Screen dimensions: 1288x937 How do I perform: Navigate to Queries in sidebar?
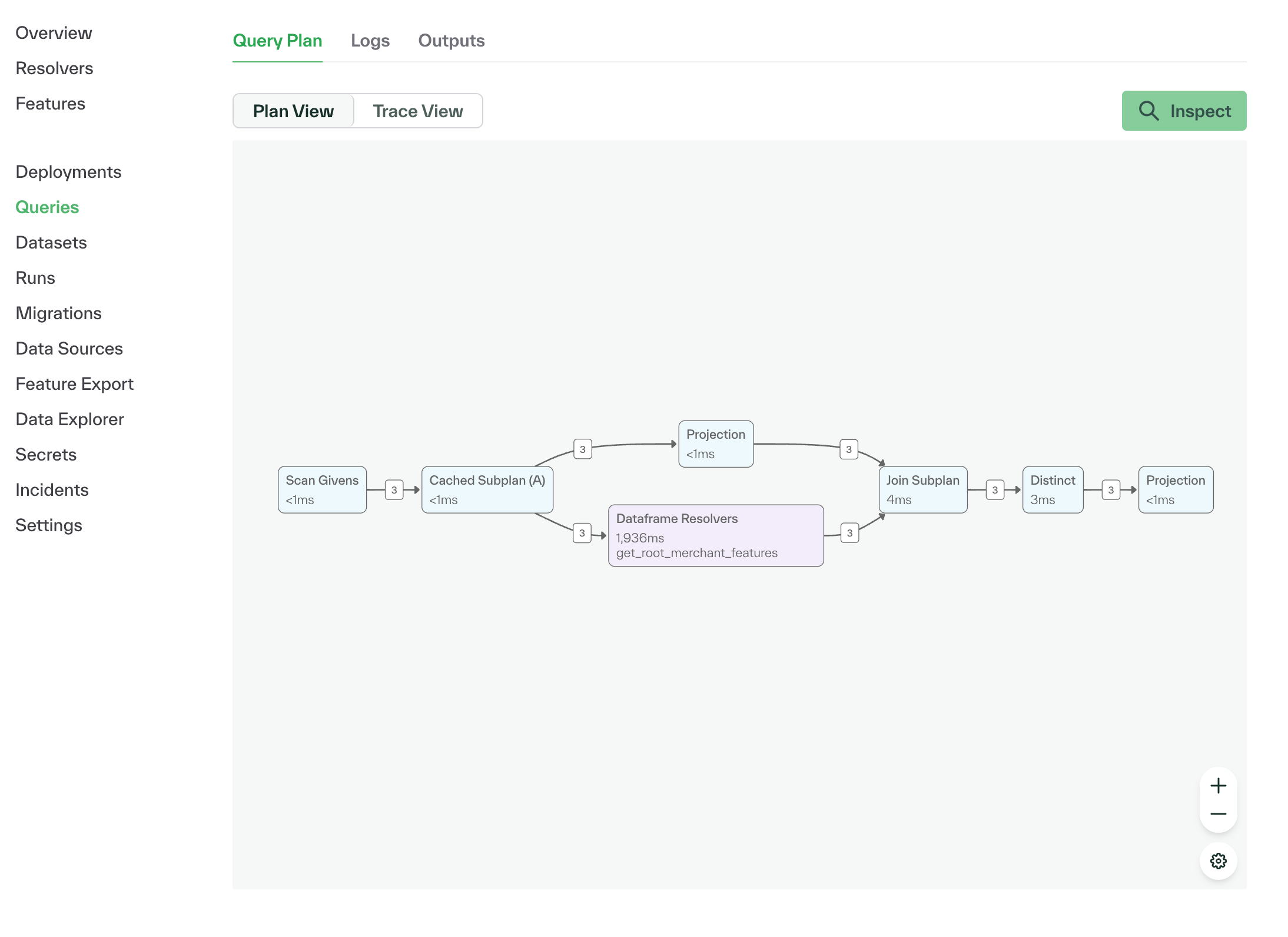[47, 207]
